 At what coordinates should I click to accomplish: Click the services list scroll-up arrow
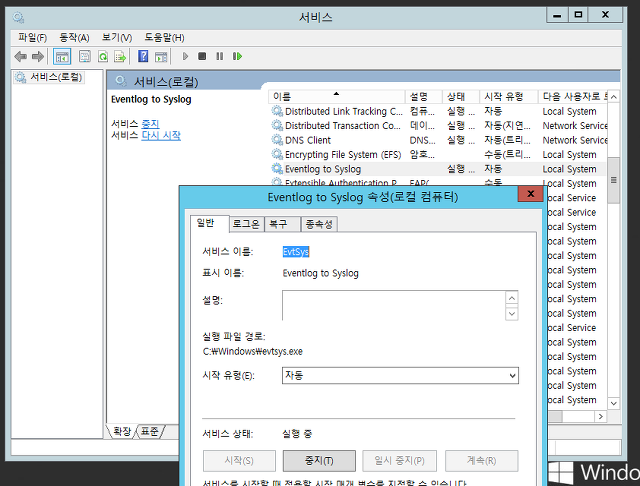click(x=614, y=97)
